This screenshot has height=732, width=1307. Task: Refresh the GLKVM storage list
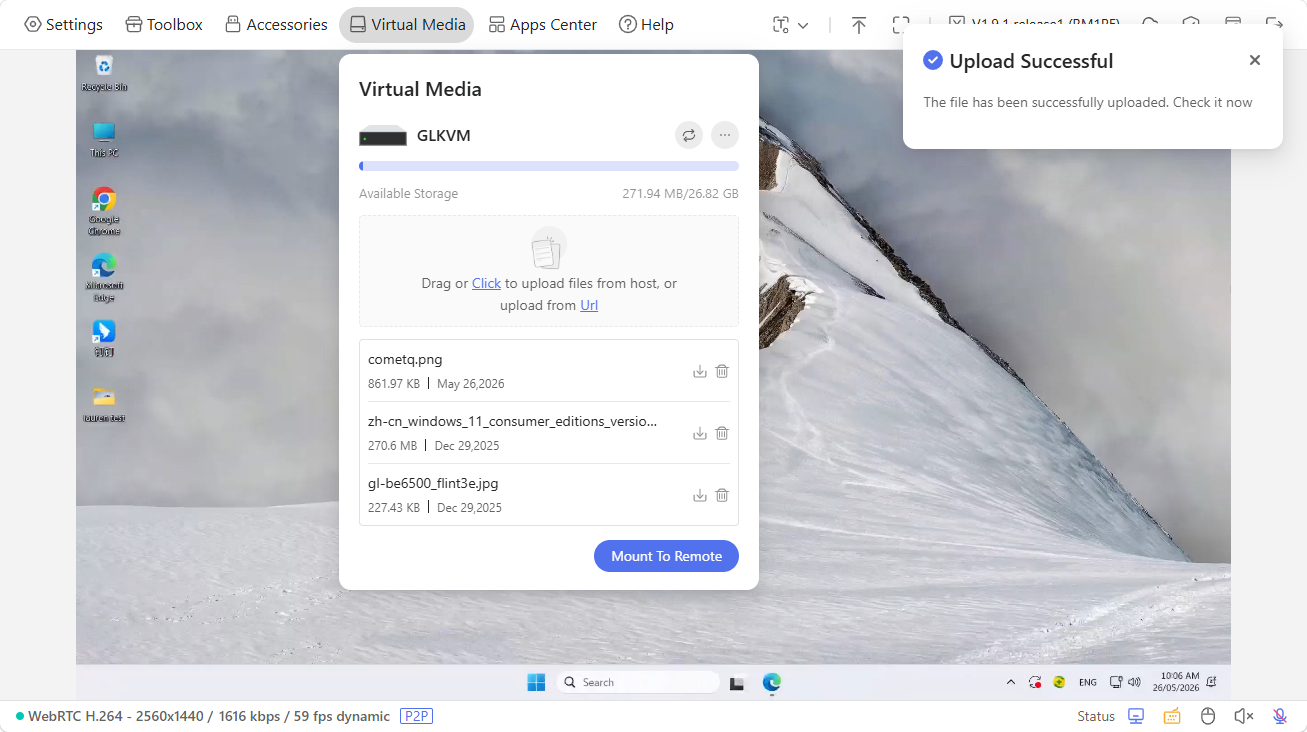pos(689,135)
